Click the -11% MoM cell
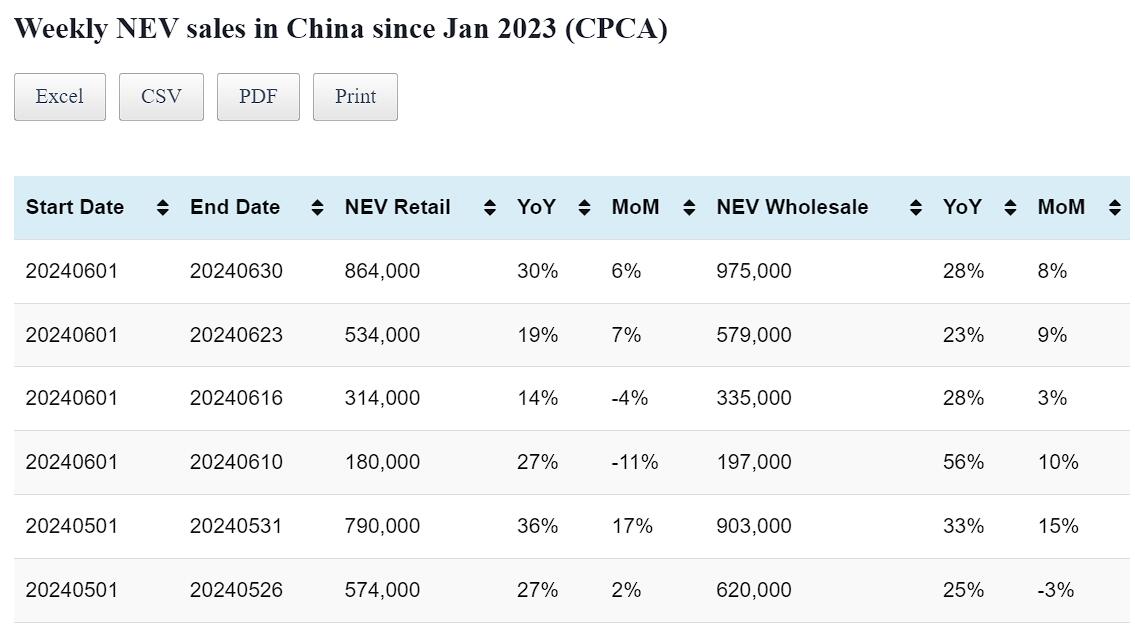 (x=635, y=462)
